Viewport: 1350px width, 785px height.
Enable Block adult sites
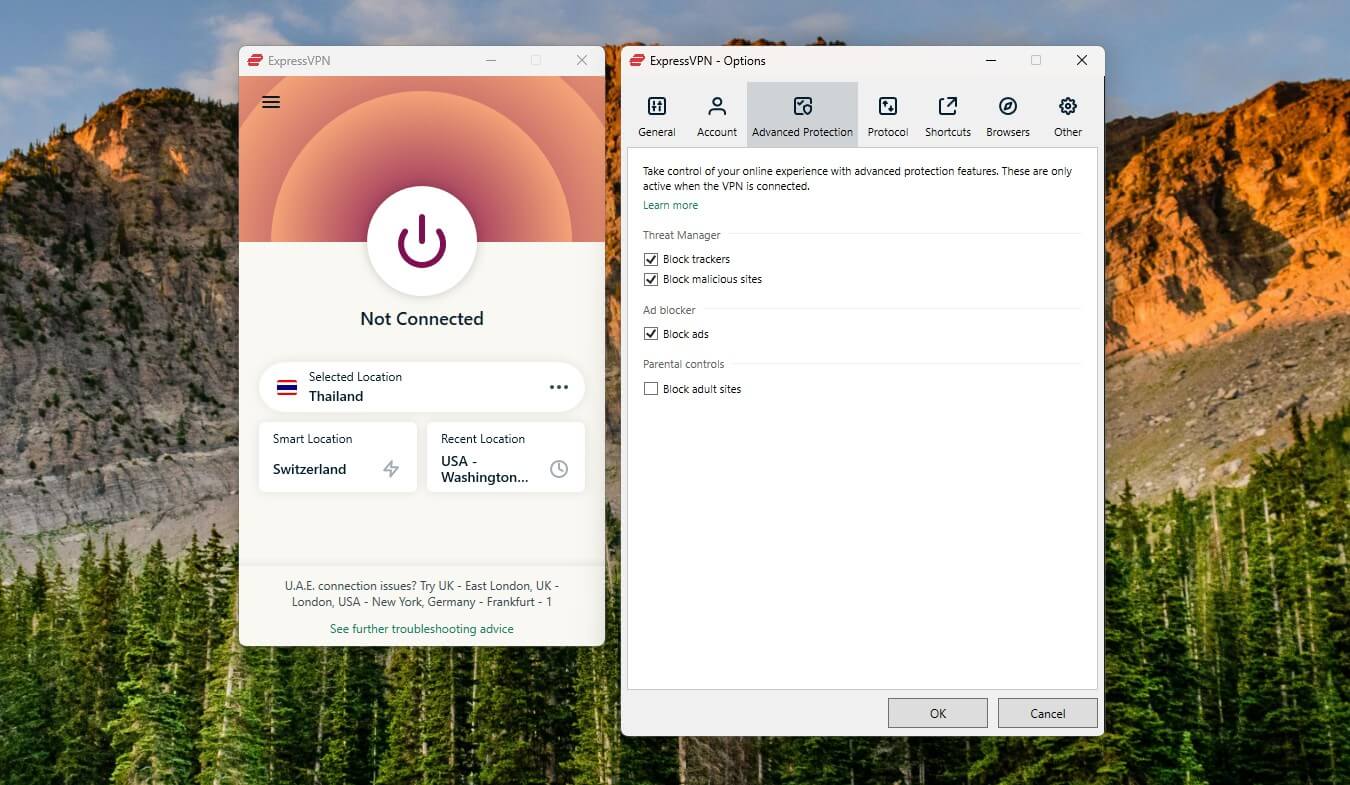pyautogui.click(x=651, y=389)
